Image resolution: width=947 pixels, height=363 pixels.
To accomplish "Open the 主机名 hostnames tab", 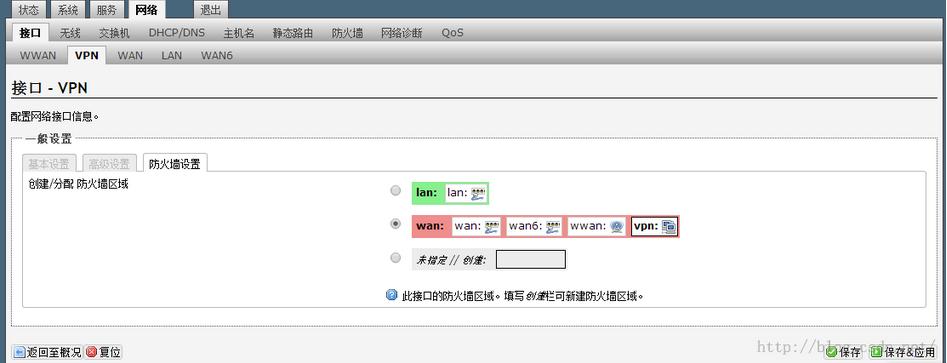I will pos(239,33).
